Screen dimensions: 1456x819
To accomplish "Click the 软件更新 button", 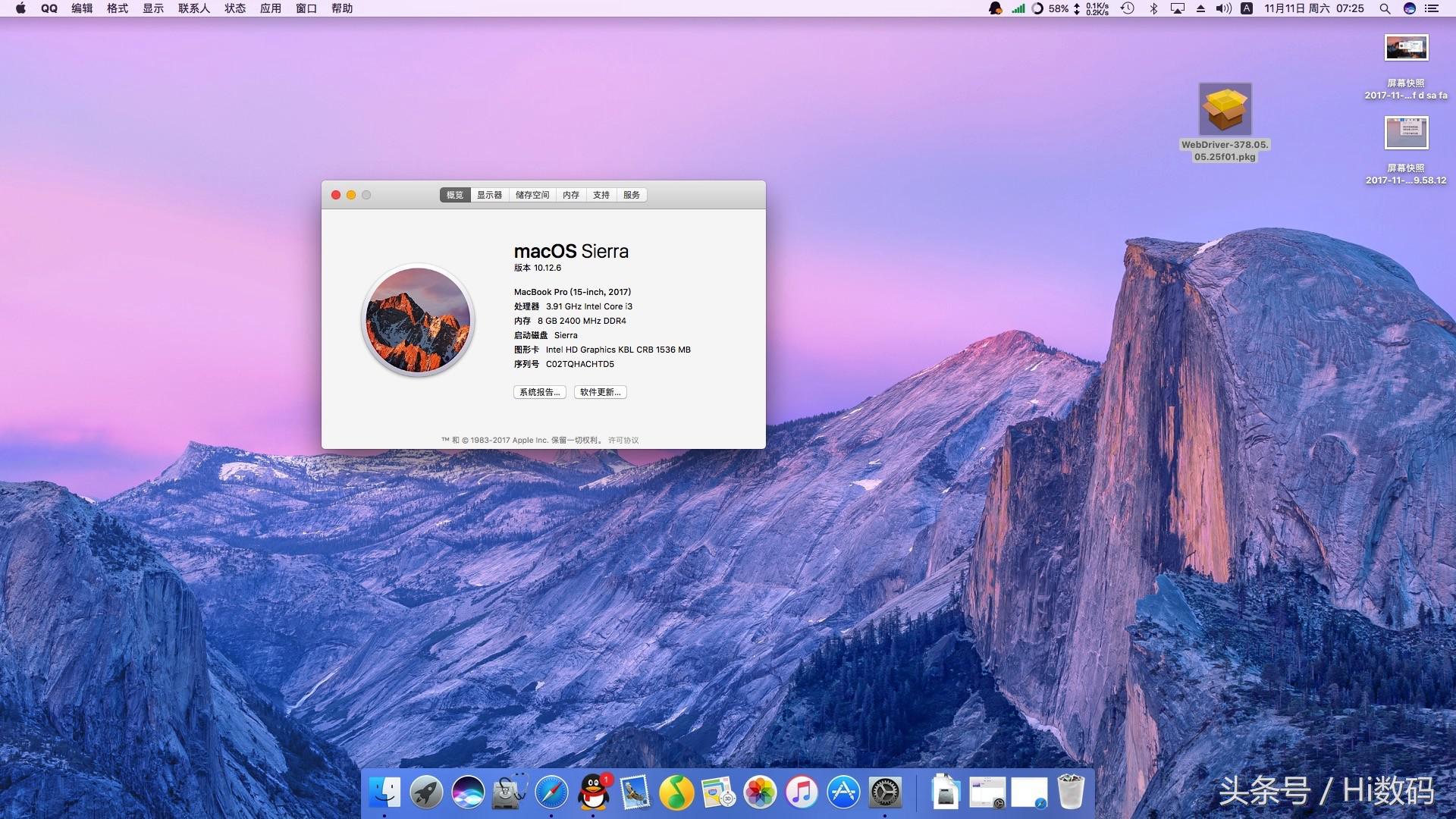I will point(600,392).
